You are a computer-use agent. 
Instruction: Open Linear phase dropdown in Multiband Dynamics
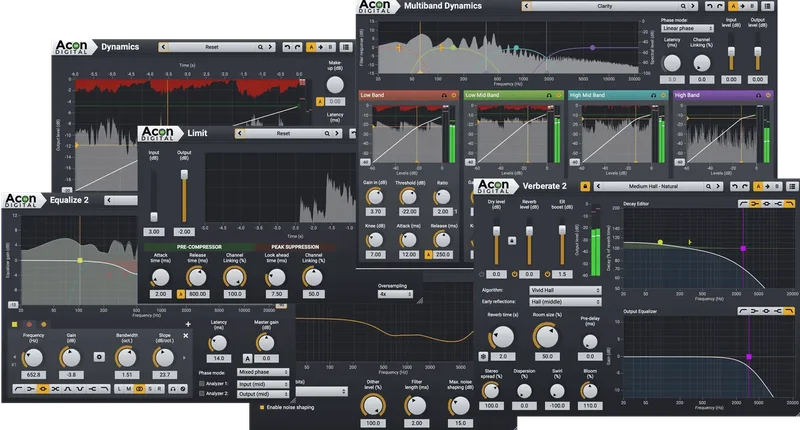coord(687,28)
